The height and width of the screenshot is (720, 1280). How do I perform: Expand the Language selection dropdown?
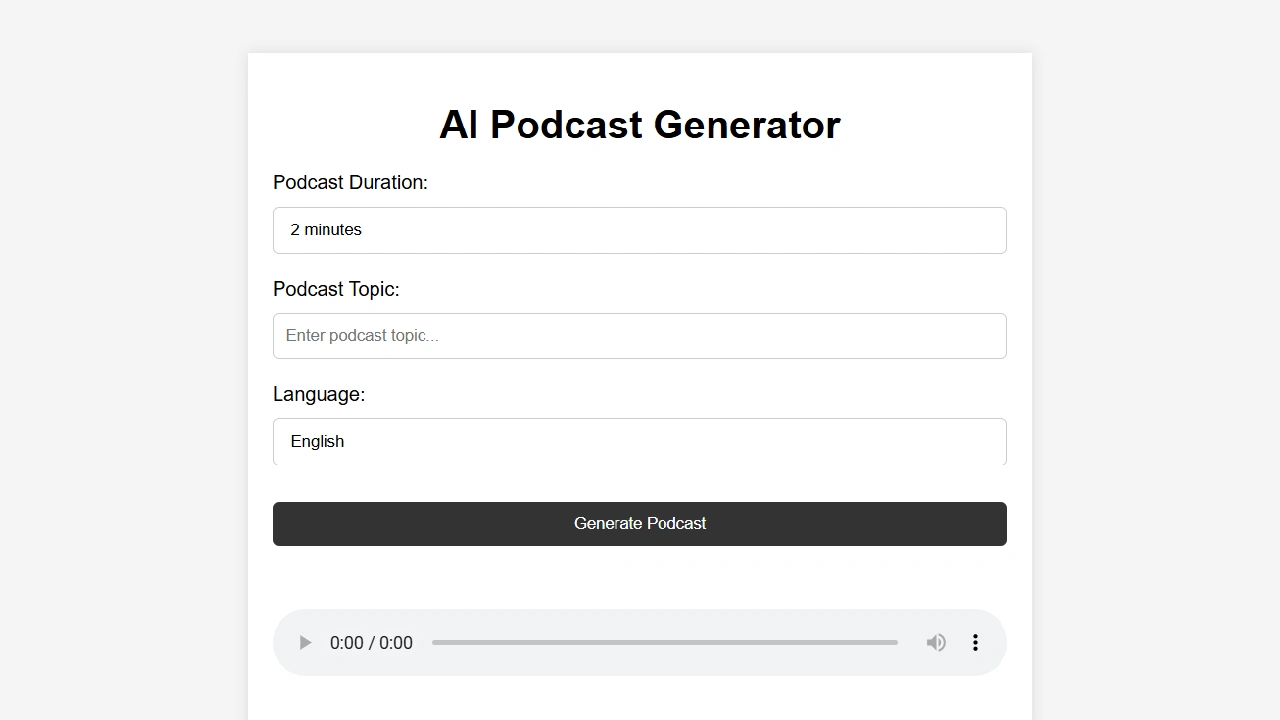click(x=640, y=441)
